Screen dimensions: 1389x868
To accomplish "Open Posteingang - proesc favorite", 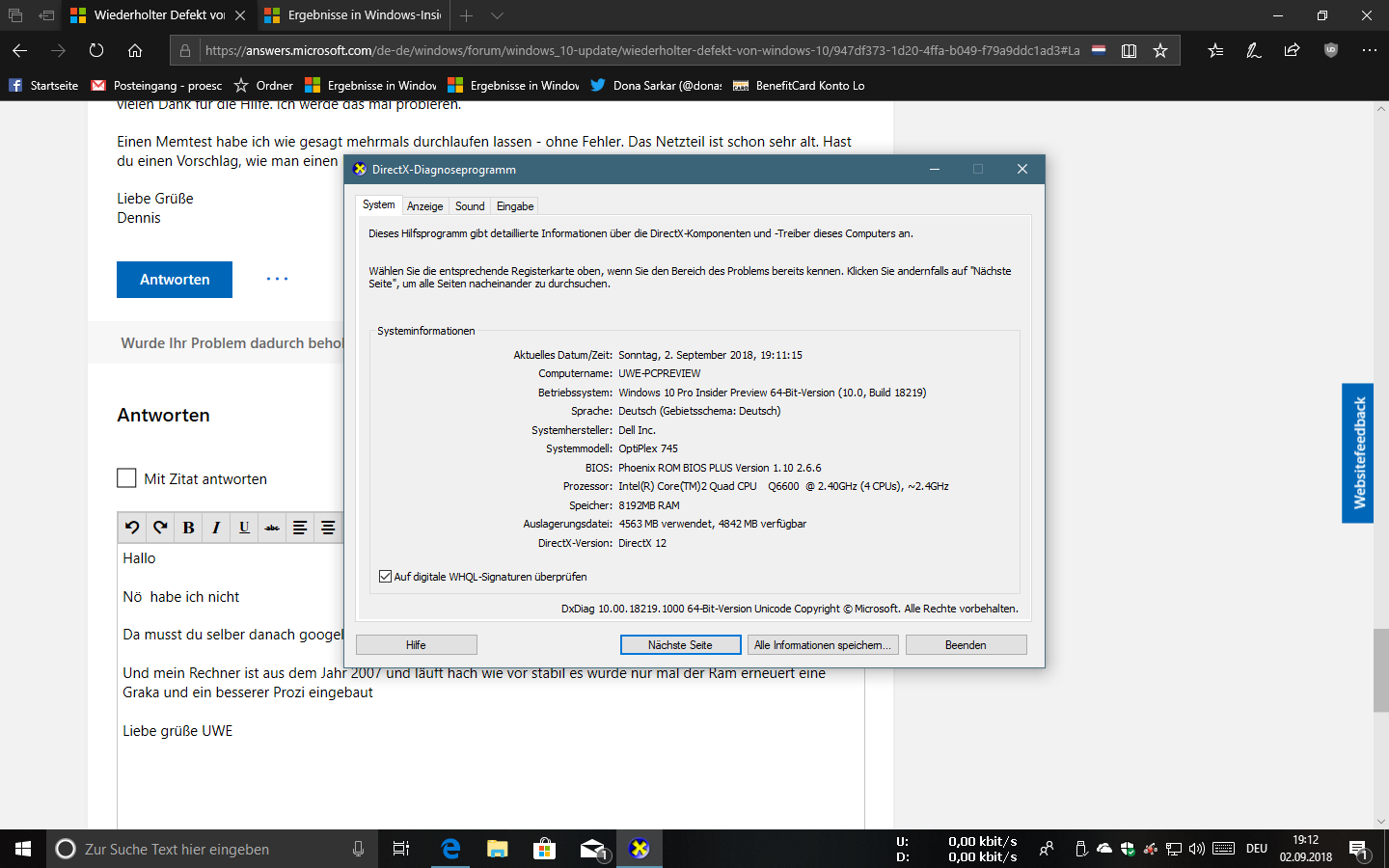I will pos(156,85).
